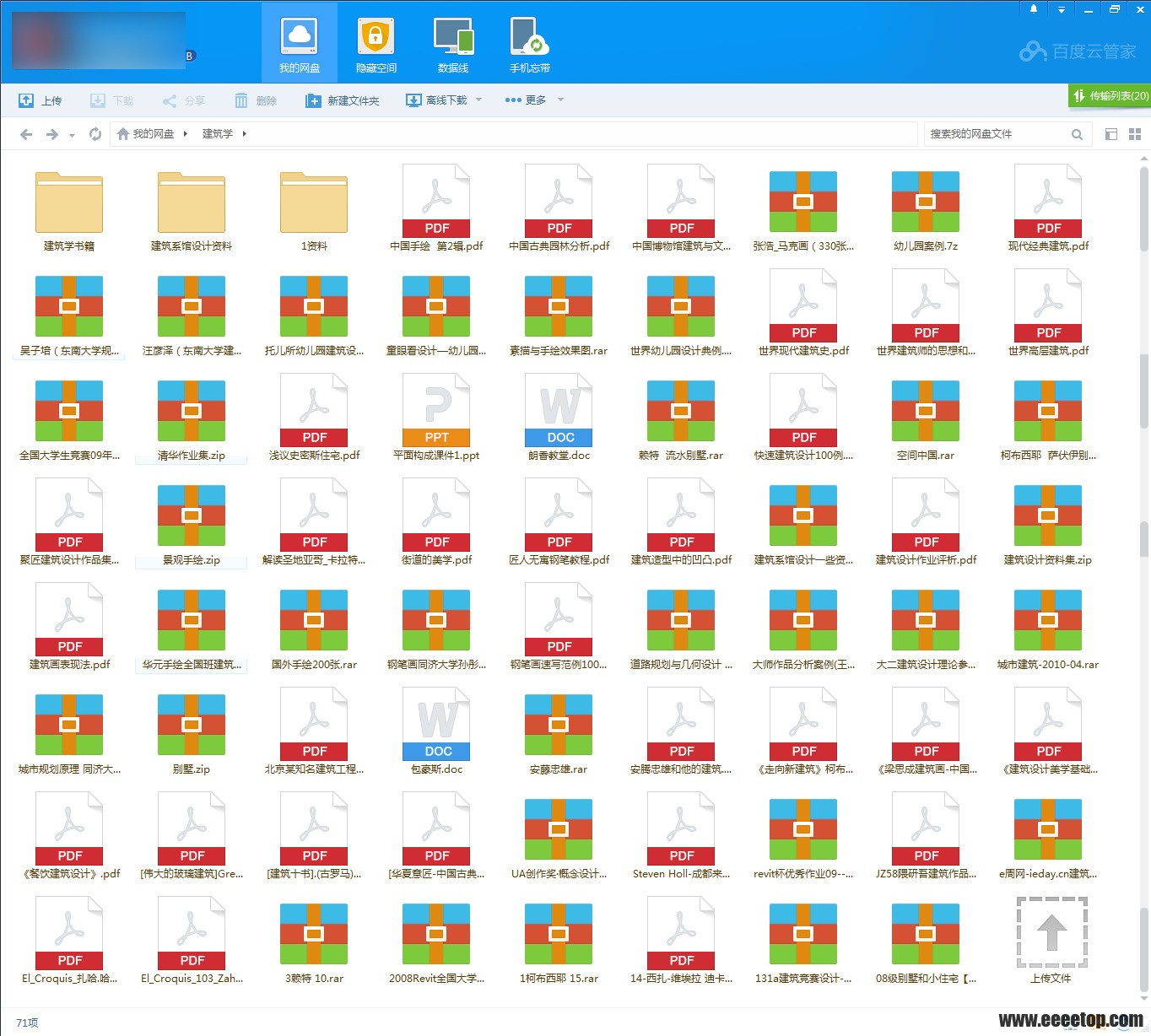This screenshot has height=1036, width=1151.
Task: Select 1柯布西耶 15.rar archive
Action: coord(559,942)
